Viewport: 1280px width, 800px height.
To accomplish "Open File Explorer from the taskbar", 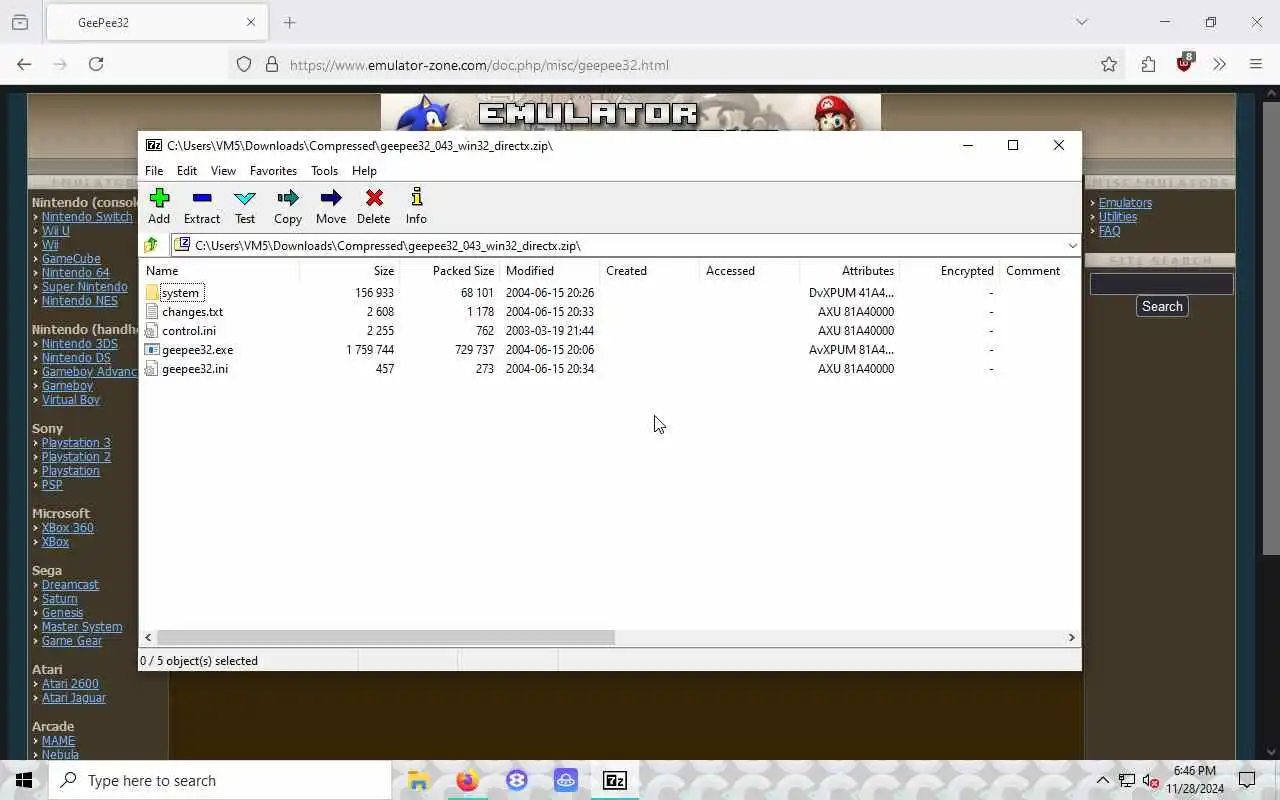I will [418, 781].
